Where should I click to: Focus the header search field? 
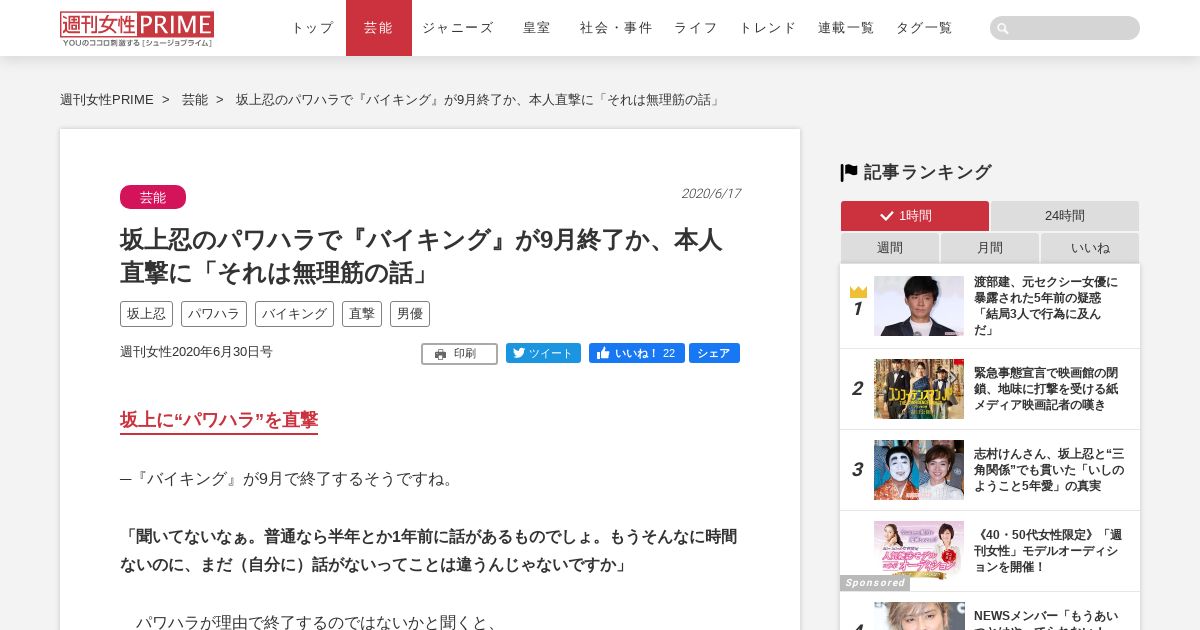point(1065,28)
